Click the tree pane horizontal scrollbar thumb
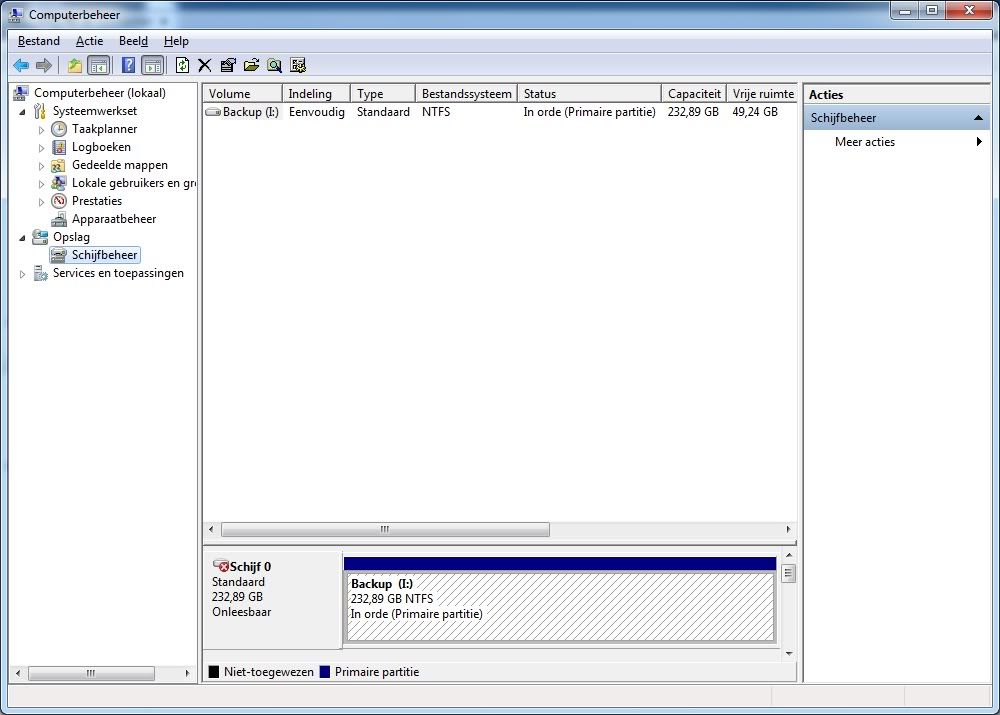 (91, 673)
